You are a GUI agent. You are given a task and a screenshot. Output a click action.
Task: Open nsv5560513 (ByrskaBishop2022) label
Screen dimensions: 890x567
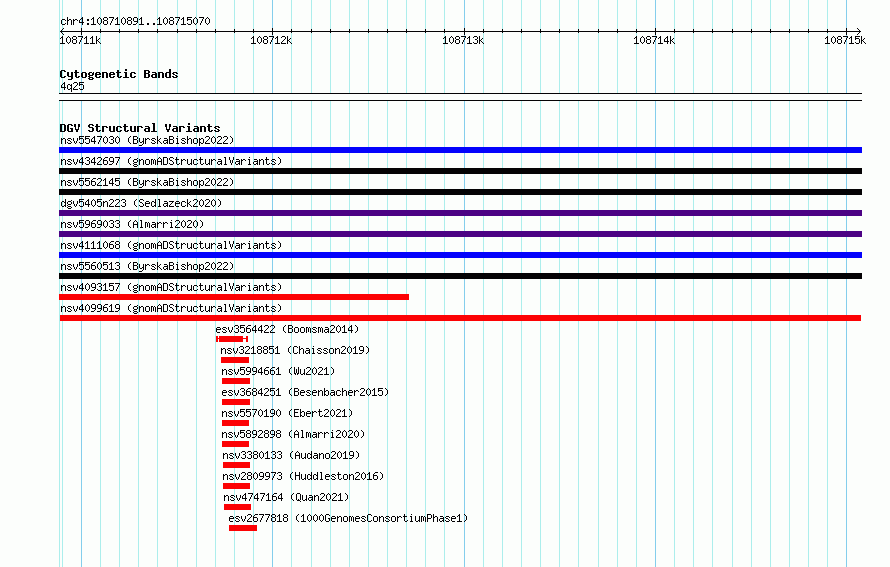(147, 266)
